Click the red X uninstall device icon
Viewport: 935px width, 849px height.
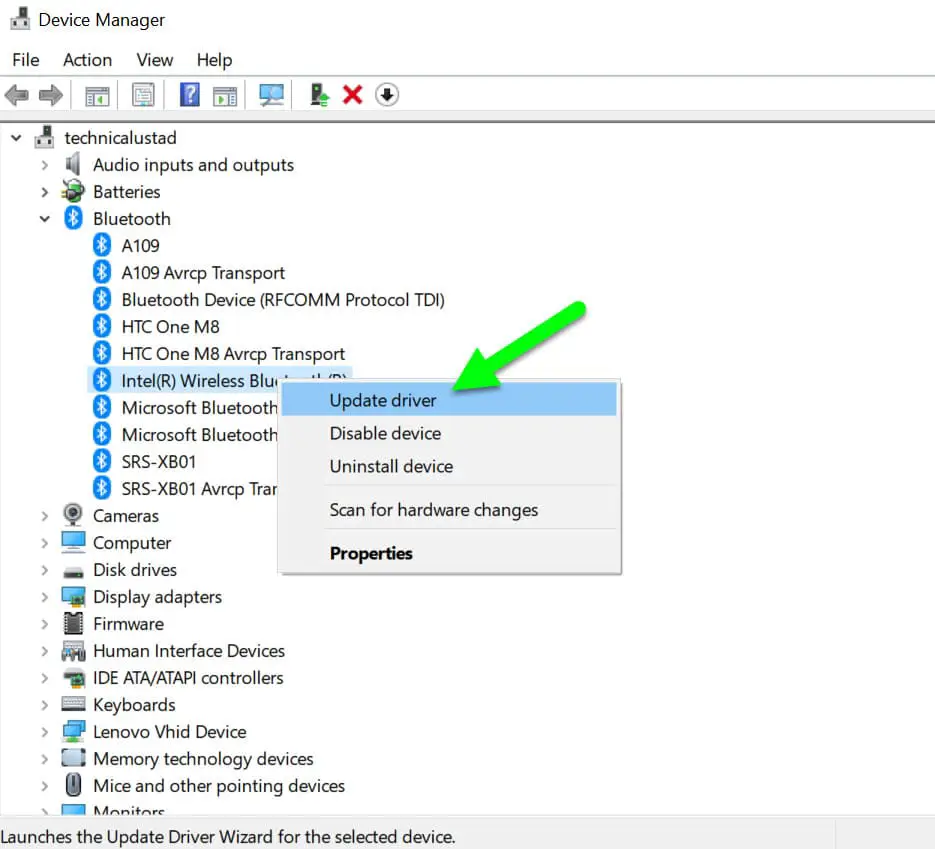[x=352, y=94]
